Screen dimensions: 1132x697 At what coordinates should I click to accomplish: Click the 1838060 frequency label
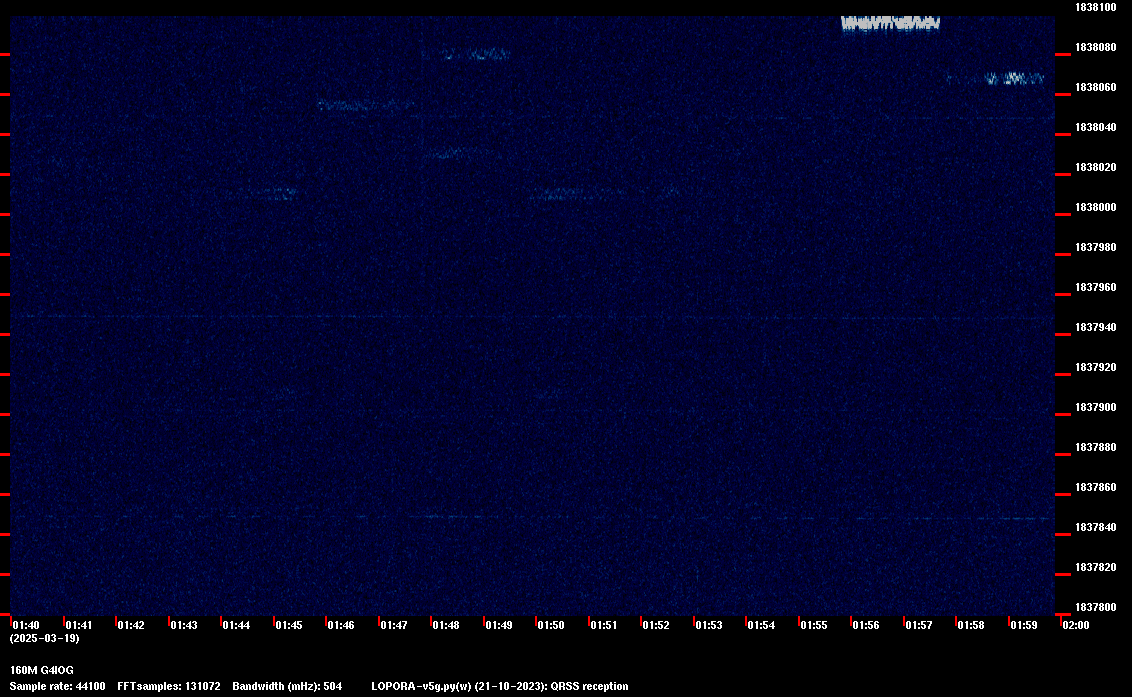coord(1095,87)
